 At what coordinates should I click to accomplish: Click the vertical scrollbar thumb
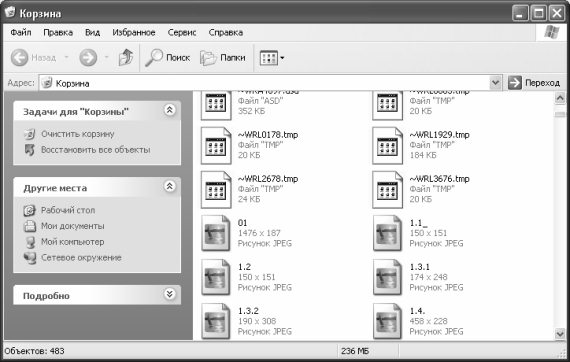tap(560, 114)
